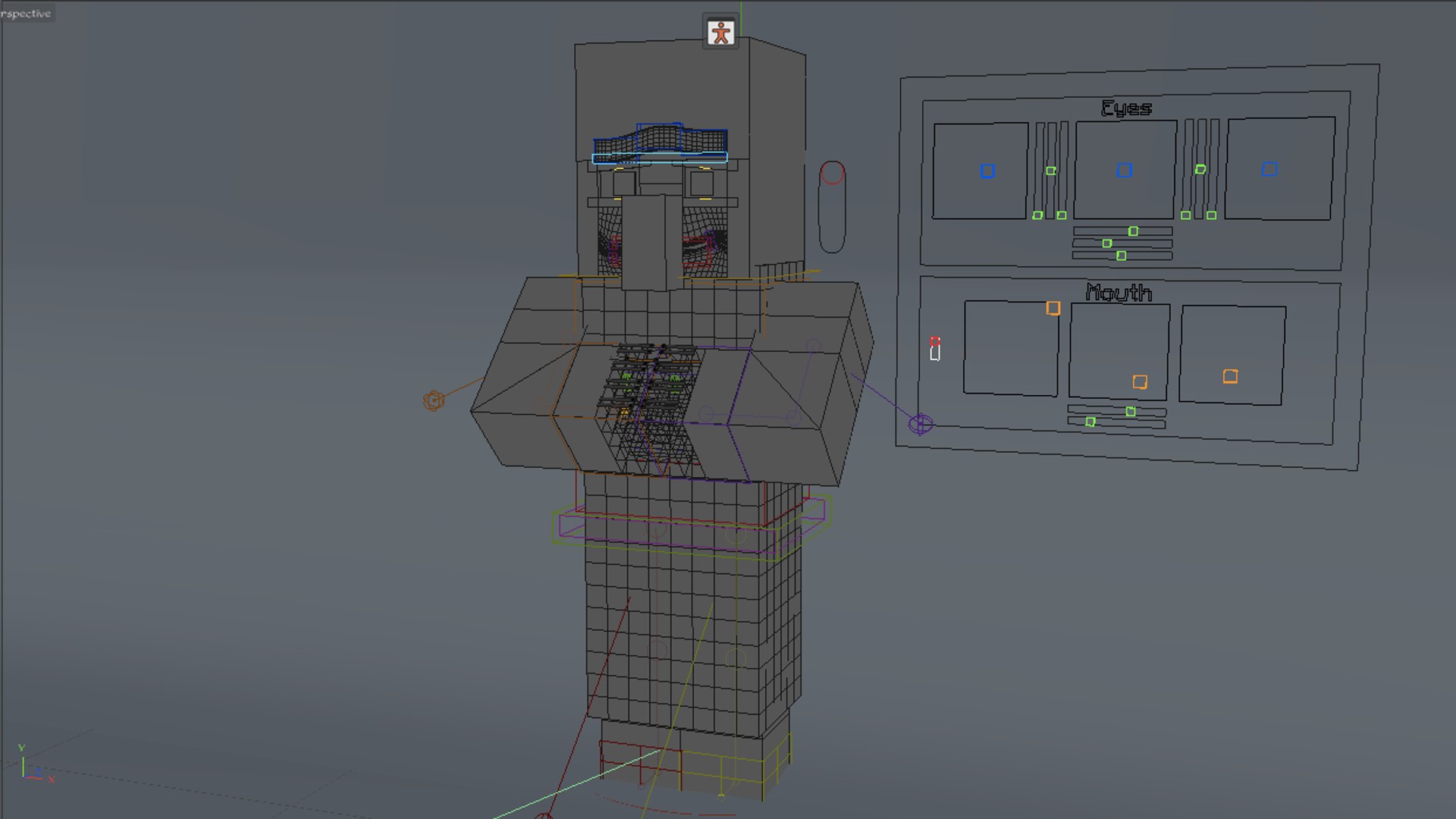Viewport: 1456px width, 819px height.
Task: Click the "Eyes" panel label
Action: point(1126,108)
